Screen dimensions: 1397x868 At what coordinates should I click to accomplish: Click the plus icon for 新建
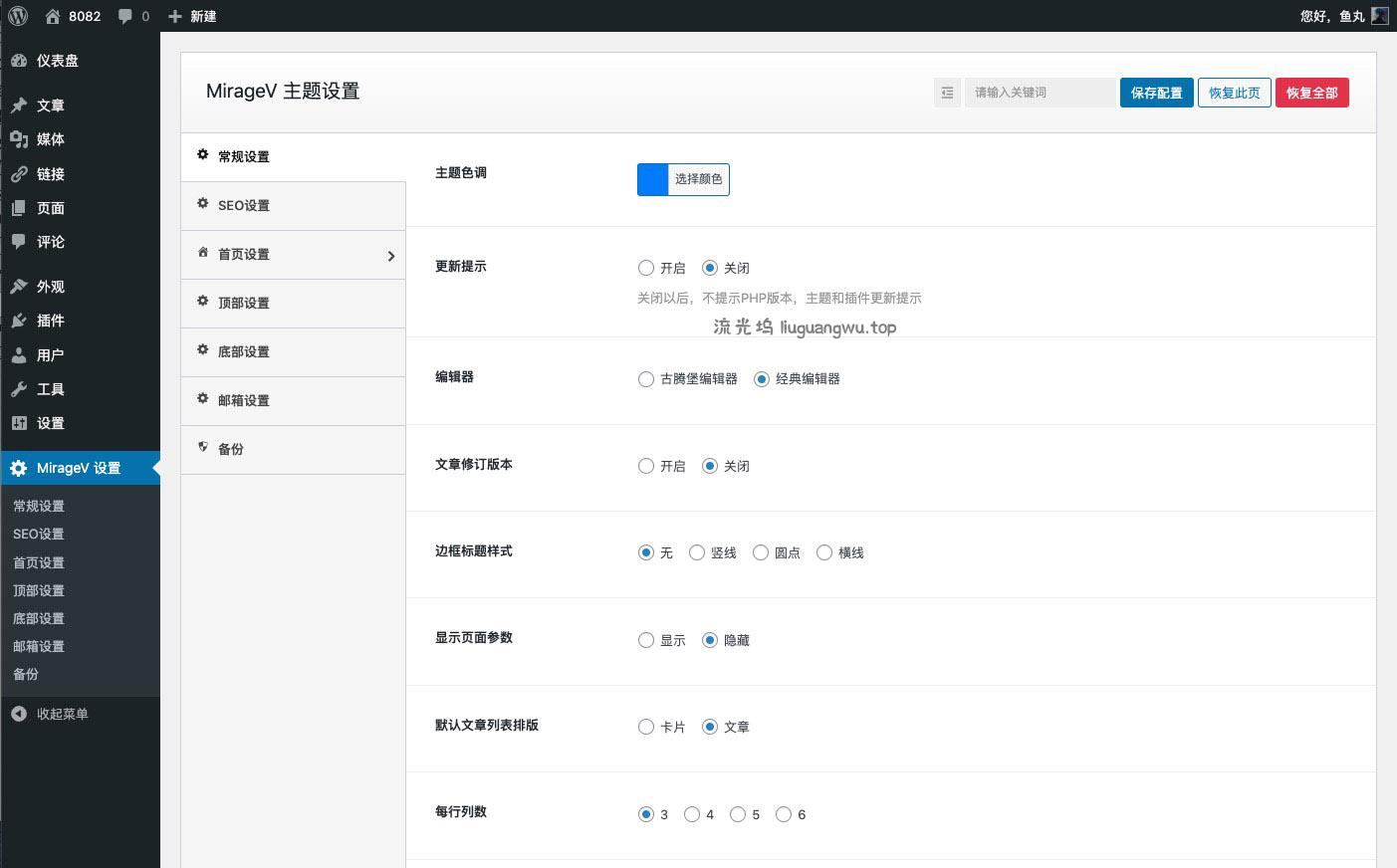[x=175, y=16]
